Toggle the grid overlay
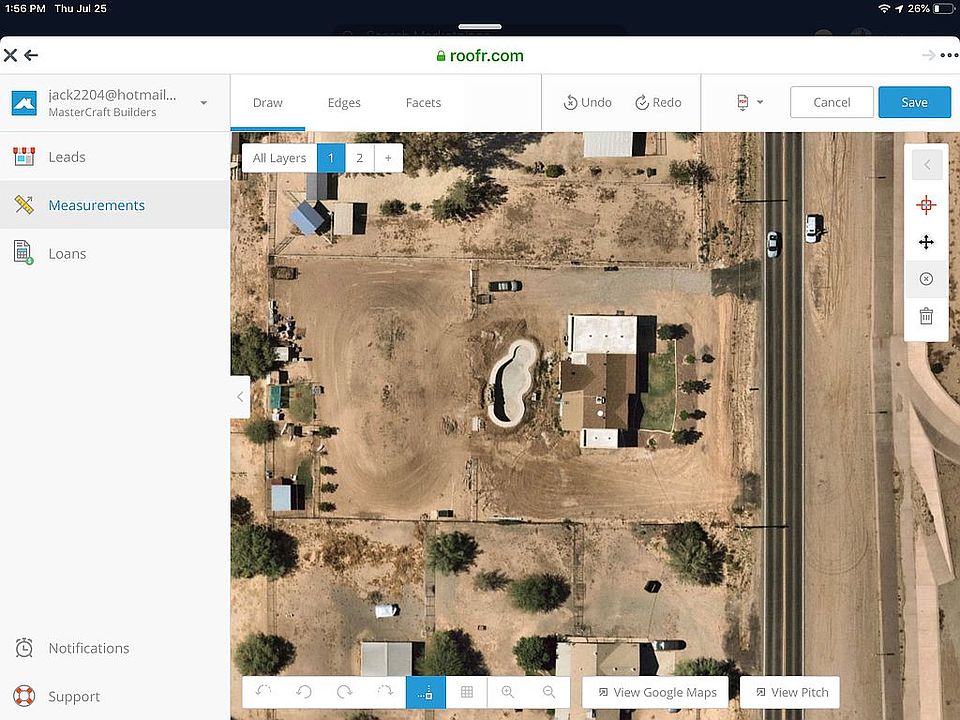The height and width of the screenshot is (720, 960). point(467,692)
